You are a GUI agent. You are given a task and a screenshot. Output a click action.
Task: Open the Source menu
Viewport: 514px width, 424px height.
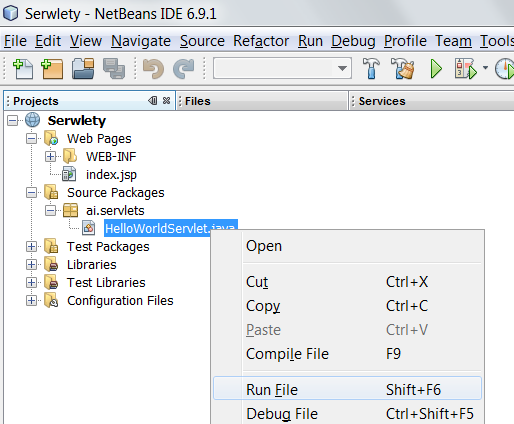[x=202, y=41]
